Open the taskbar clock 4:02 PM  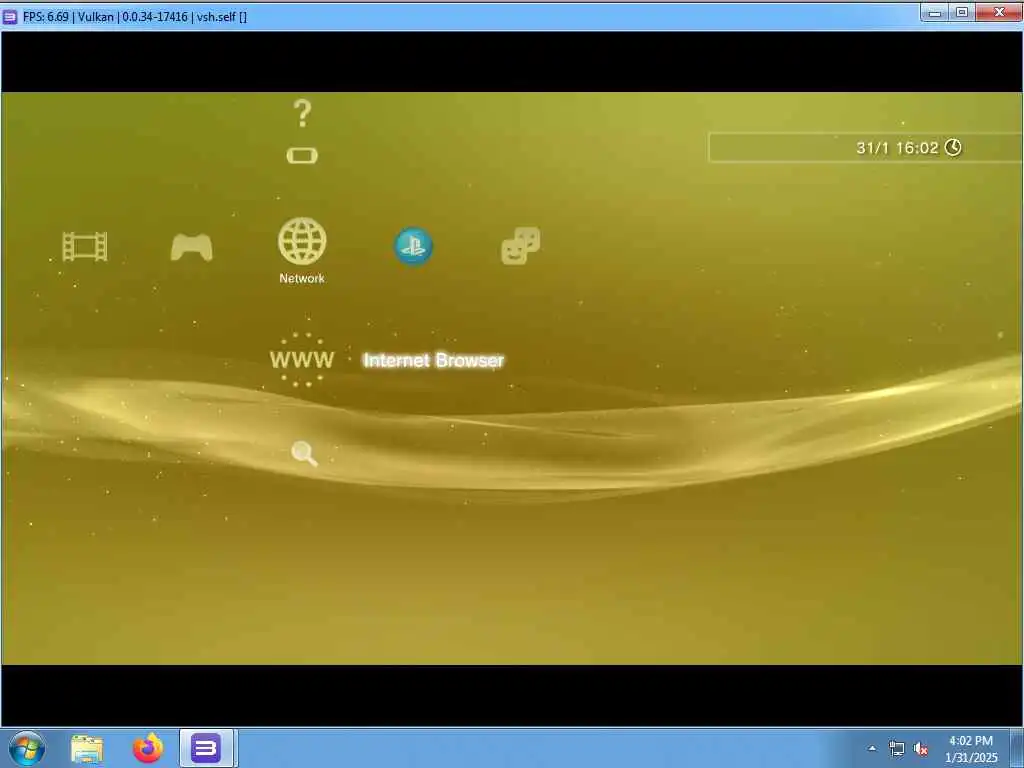pos(971,749)
